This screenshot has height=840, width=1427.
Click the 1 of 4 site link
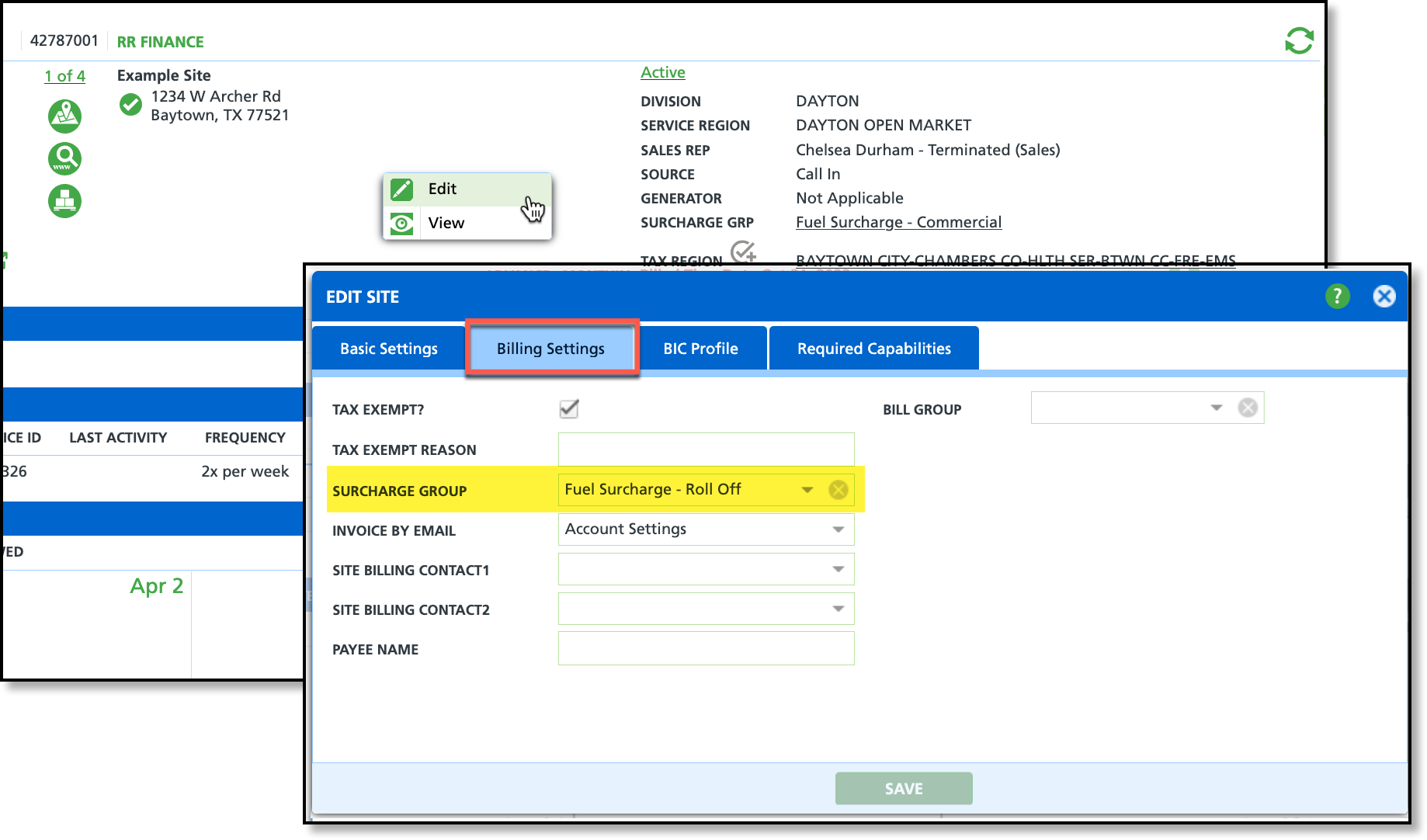point(65,76)
